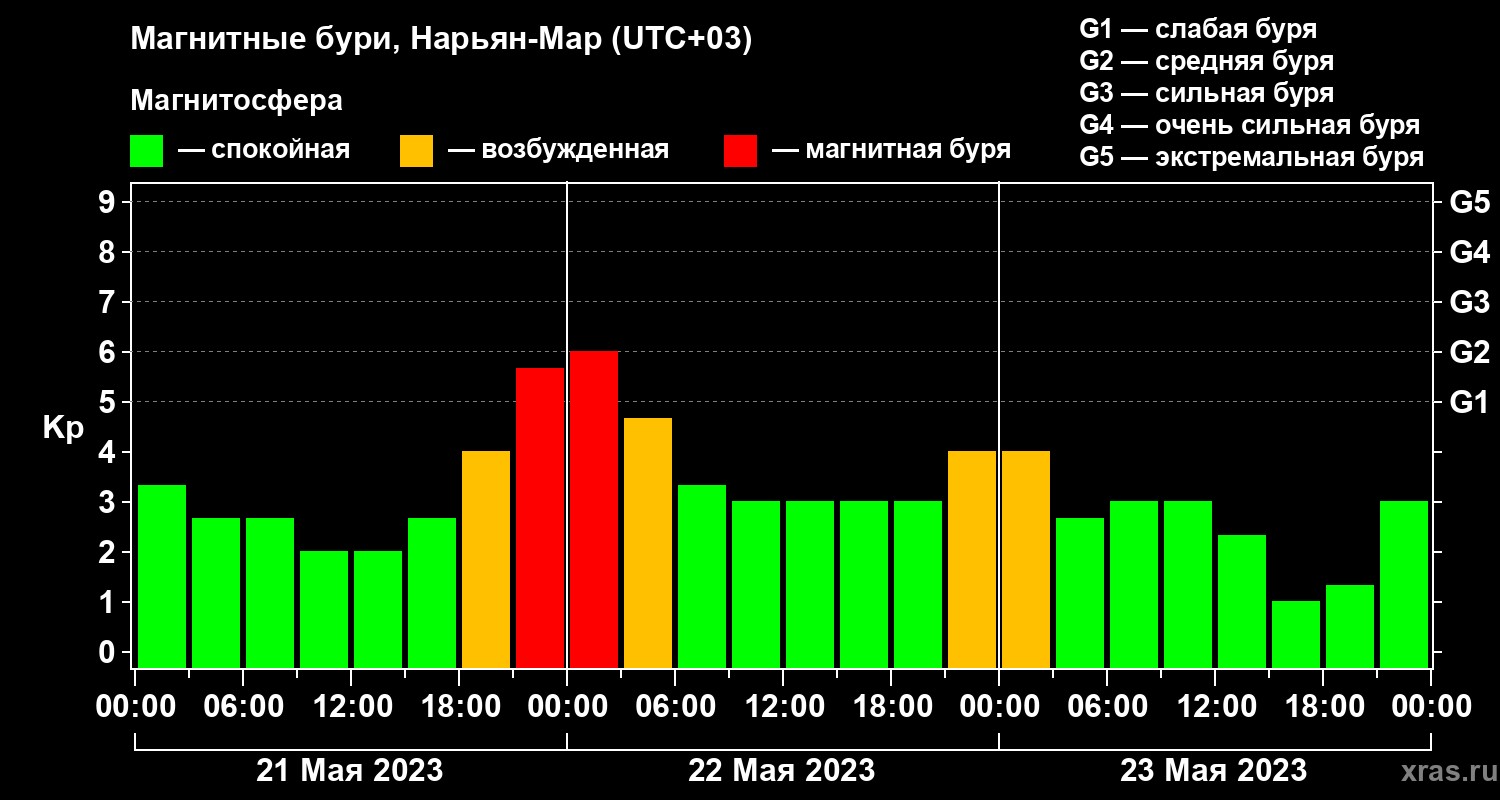Click the '22 Мая 2023' date label

781,770
